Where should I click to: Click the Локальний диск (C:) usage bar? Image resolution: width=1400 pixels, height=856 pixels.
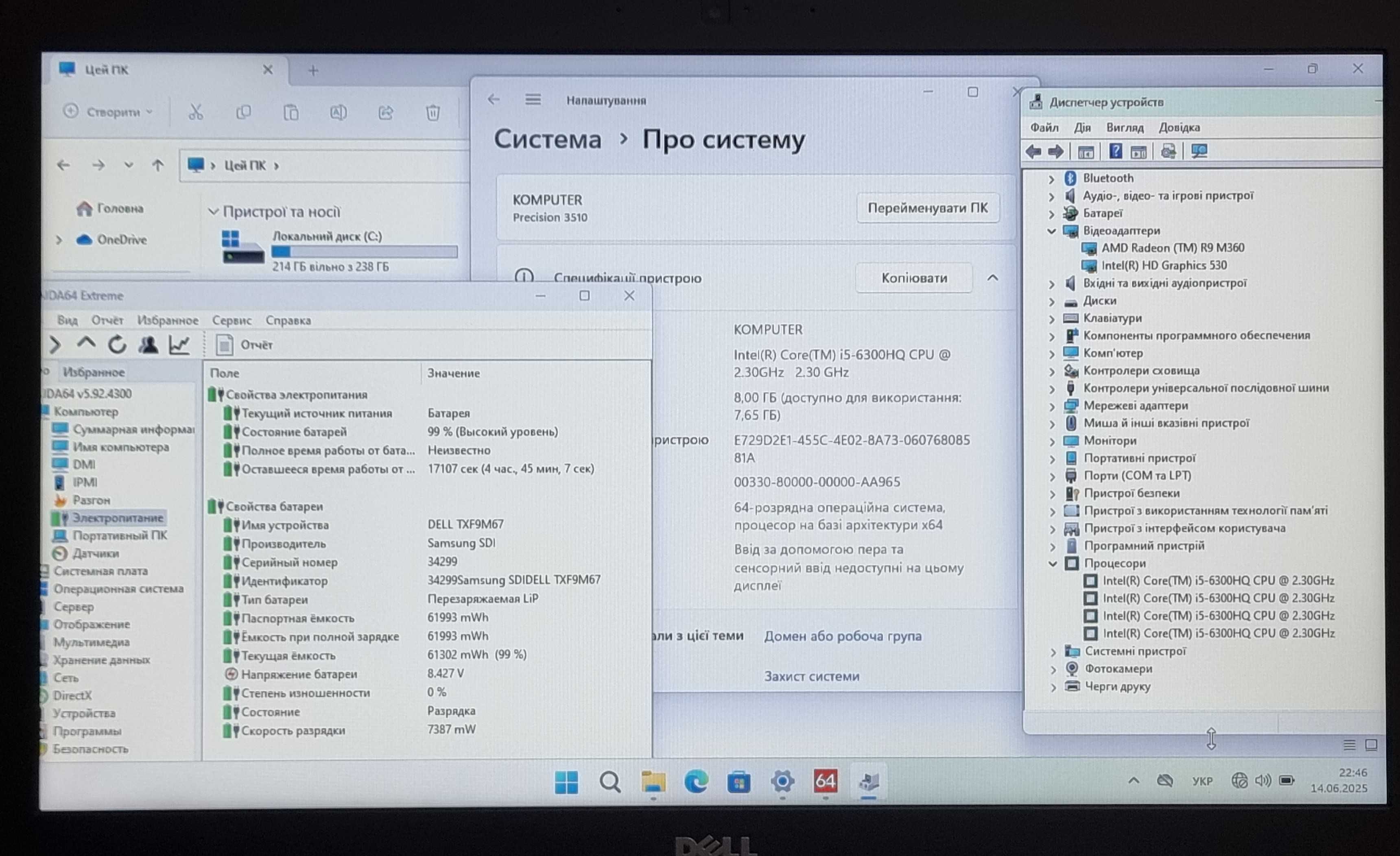364,251
